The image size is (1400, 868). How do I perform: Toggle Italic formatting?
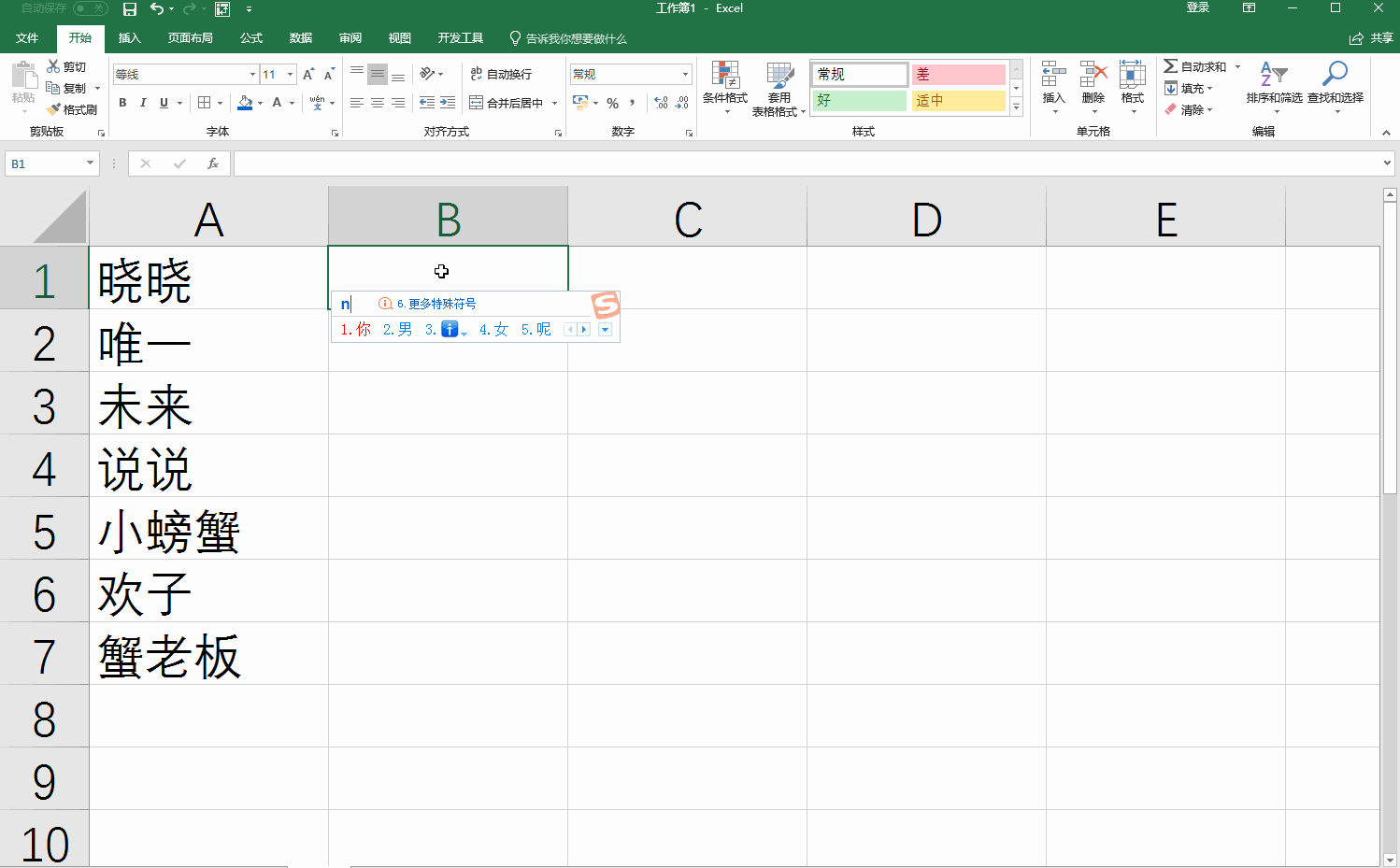(x=143, y=103)
